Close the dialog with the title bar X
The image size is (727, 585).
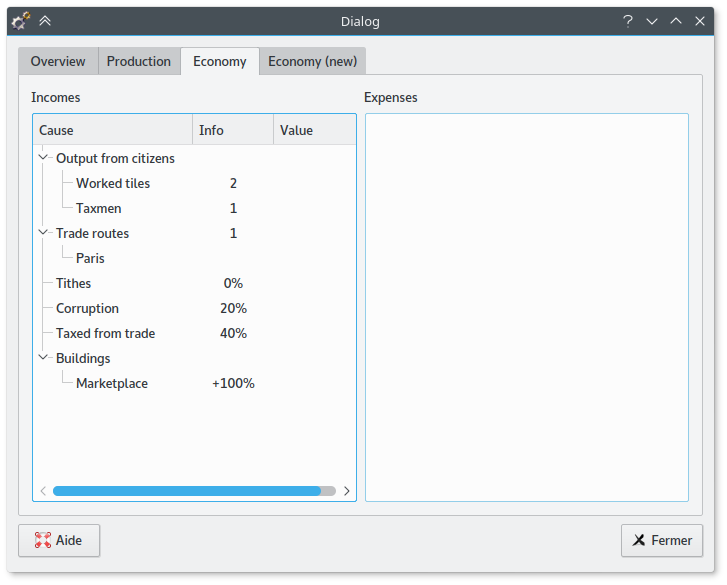[x=702, y=20]
